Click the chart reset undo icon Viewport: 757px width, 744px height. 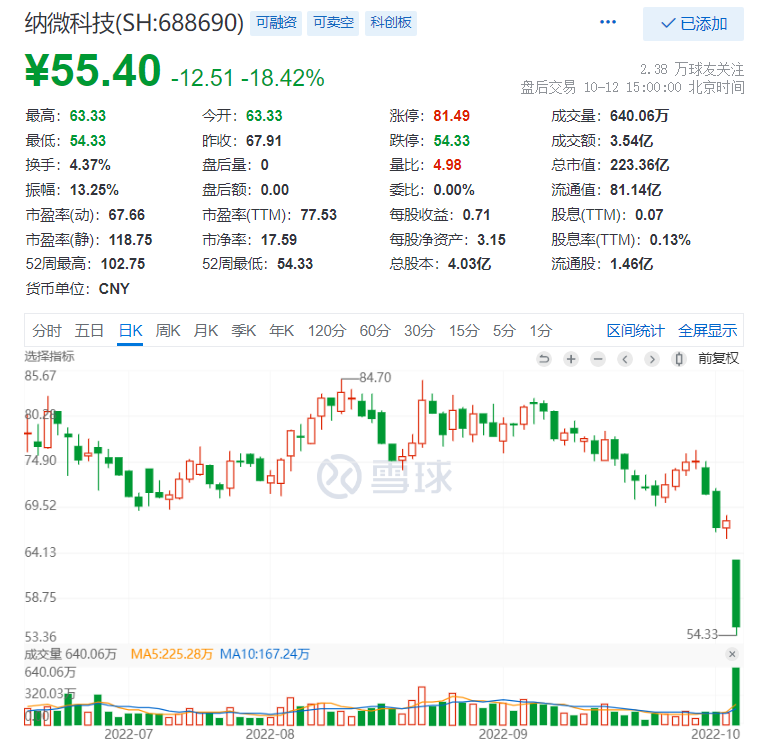tap(544, 359)
